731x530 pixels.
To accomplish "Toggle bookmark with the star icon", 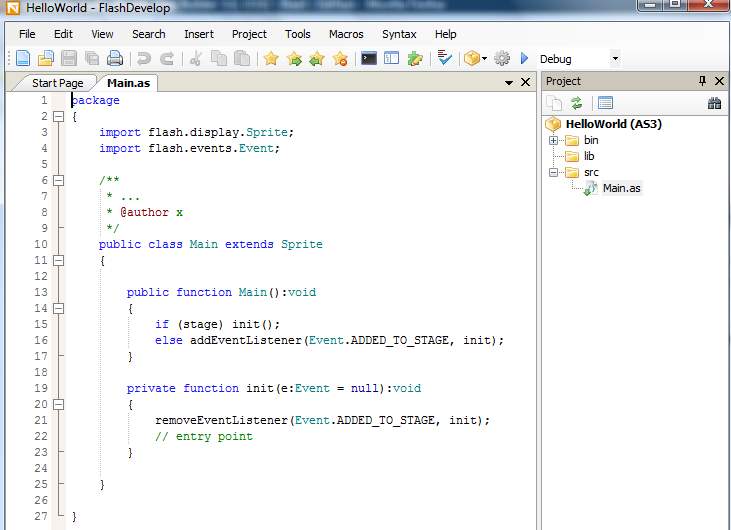I will pyautogui.click(x=271, y=59).
